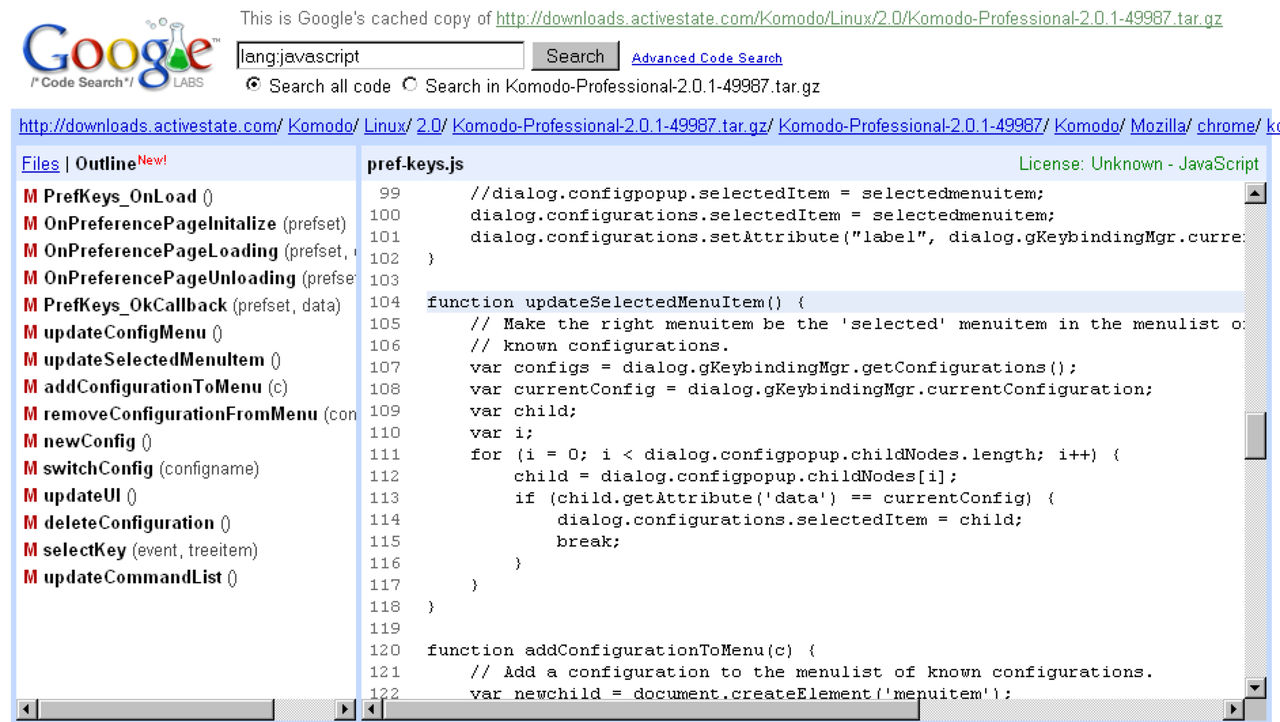Follow the Mozilla breadcrumb link
The width and height of the screenshot is (1280, 722).
1159,126
